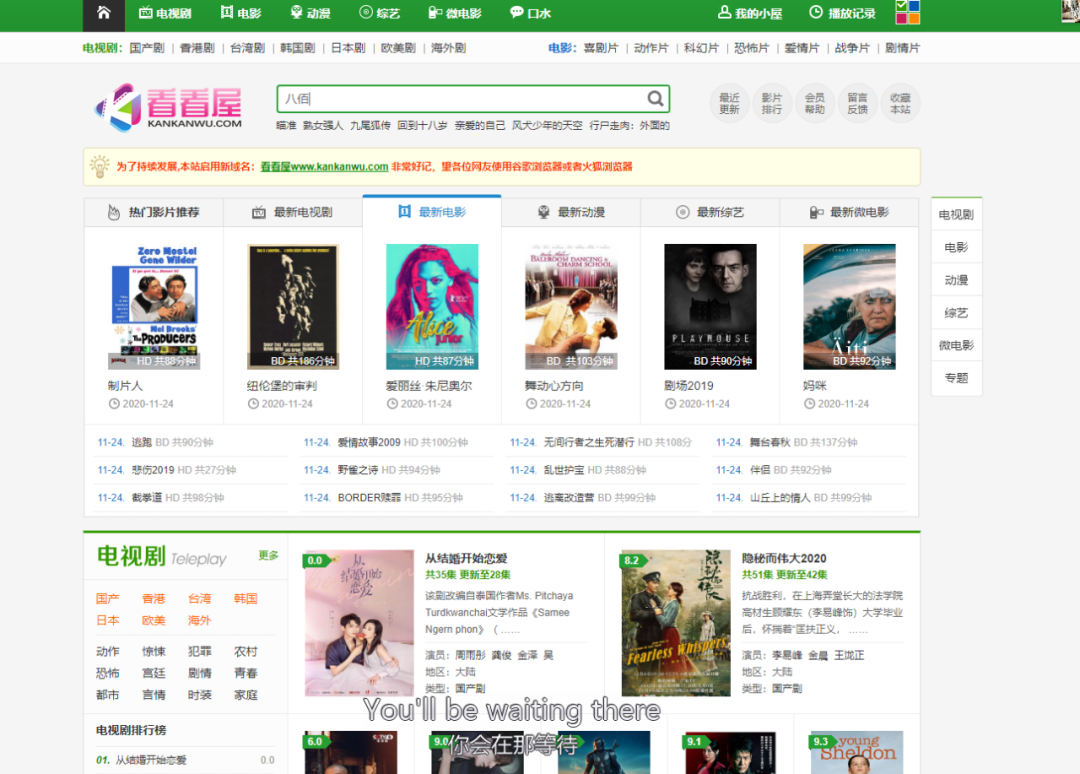Click the home icon in top navigation
Viewport: 1080px width, 774px height.
(x=103, y=14)
